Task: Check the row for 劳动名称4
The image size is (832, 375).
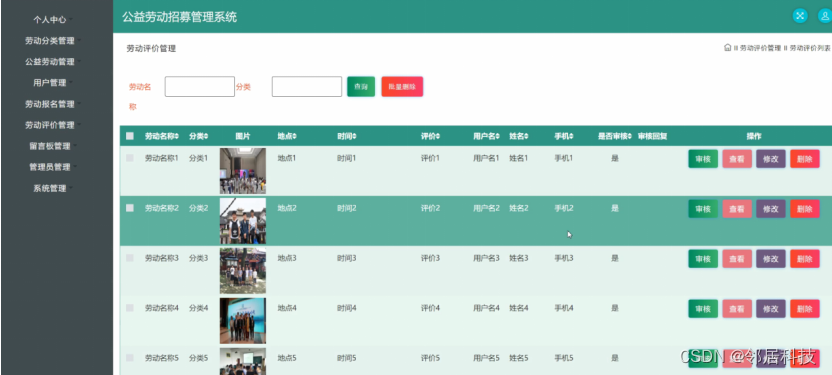Action: coord(130,308)
